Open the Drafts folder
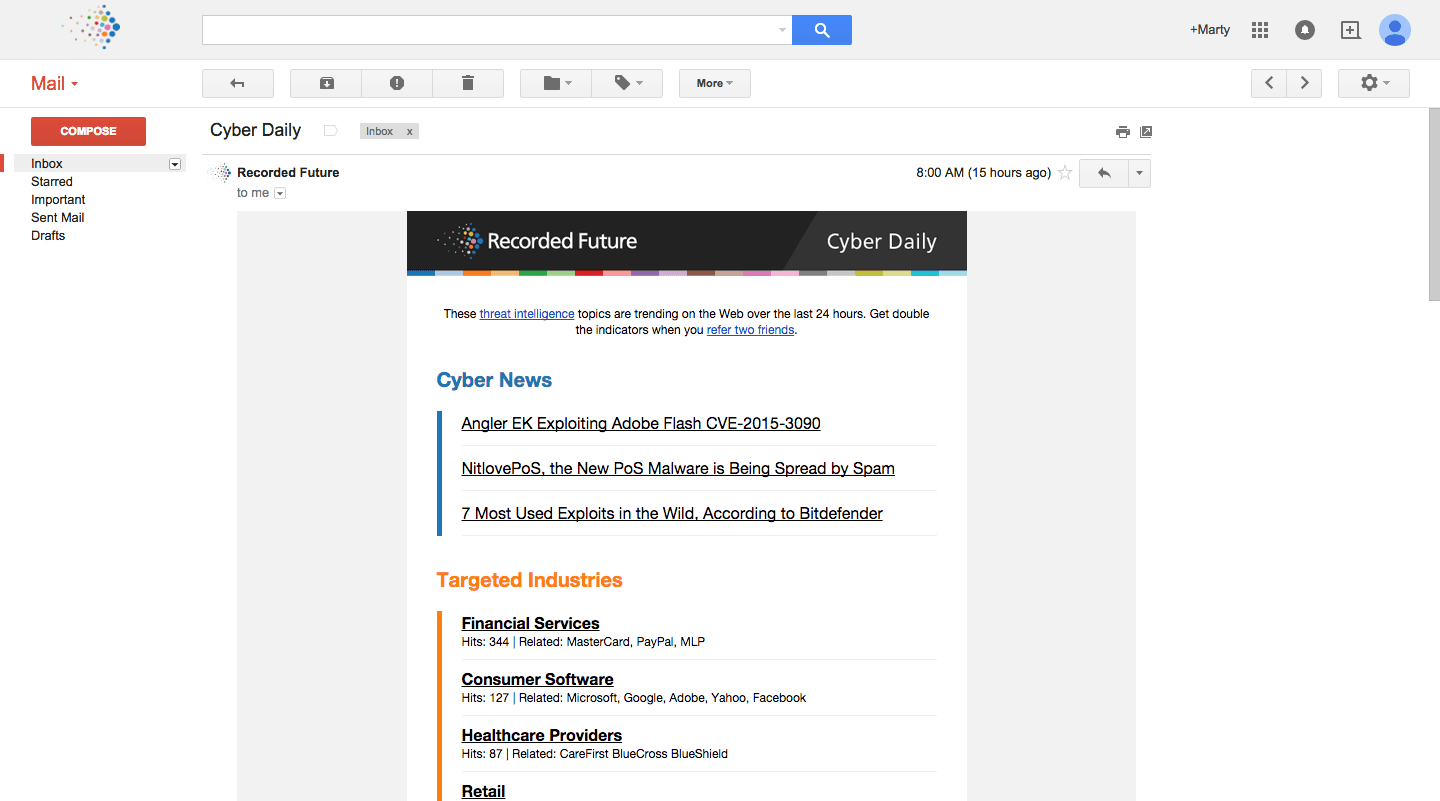The height and width of the screenshot is (801, 1440). (x=48, y=235)
